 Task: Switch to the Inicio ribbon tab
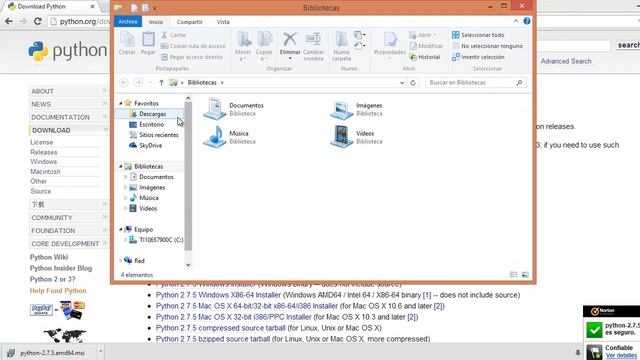(x=156, y=22)
